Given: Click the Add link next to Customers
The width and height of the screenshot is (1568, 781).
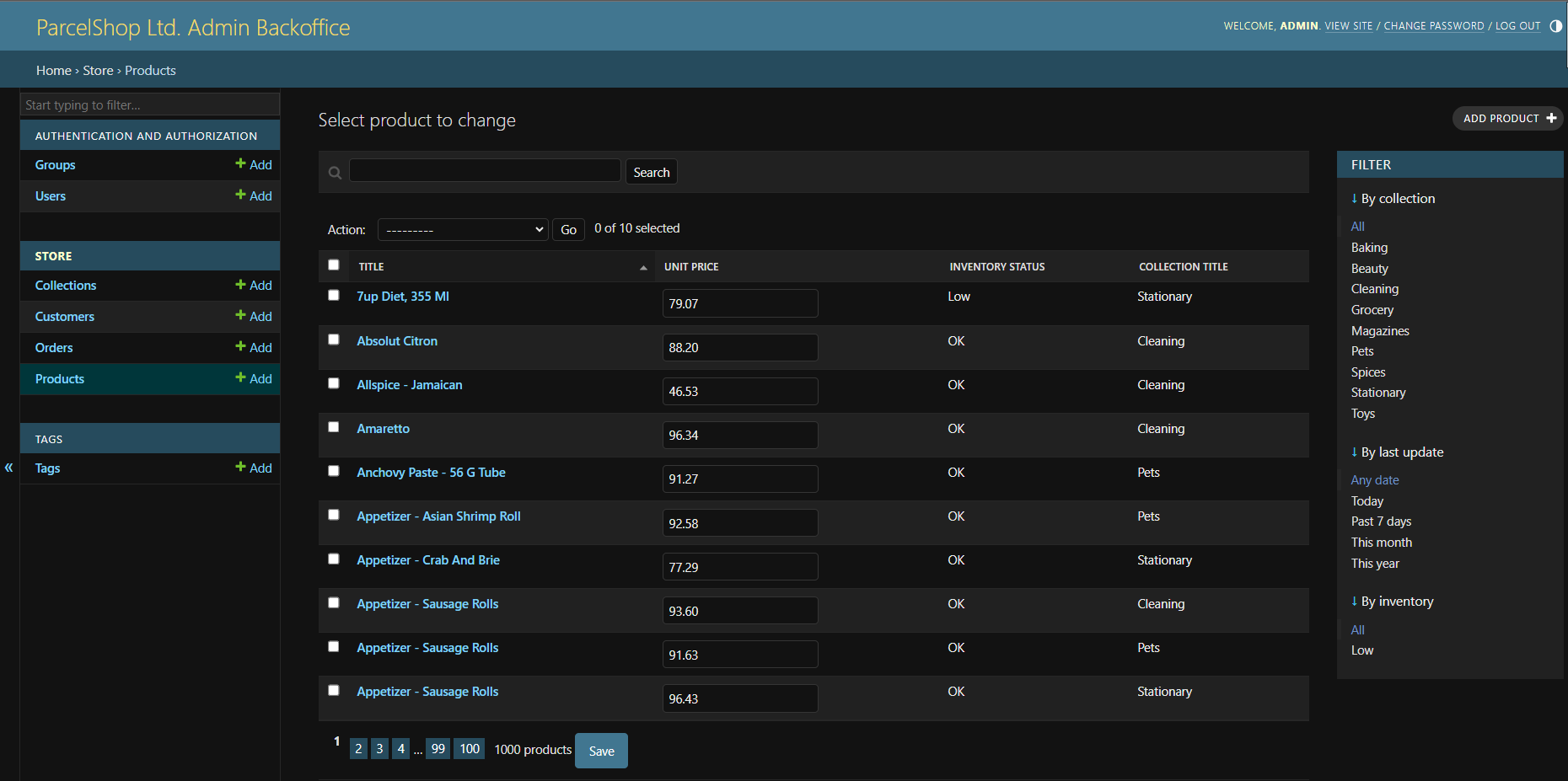Looking at the screenshot, I should click(254, 316).
